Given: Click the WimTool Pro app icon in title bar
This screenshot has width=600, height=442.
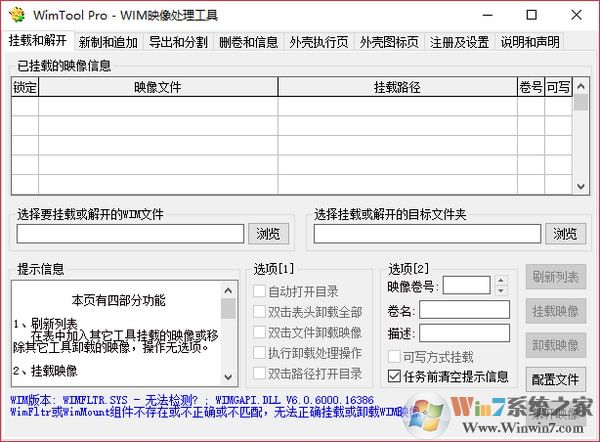Looking at the screenshot, I should 17,15.
